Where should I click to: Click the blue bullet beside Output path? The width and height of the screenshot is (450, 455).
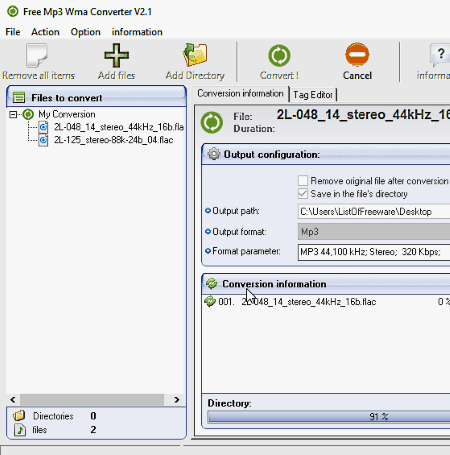(208, 211)
